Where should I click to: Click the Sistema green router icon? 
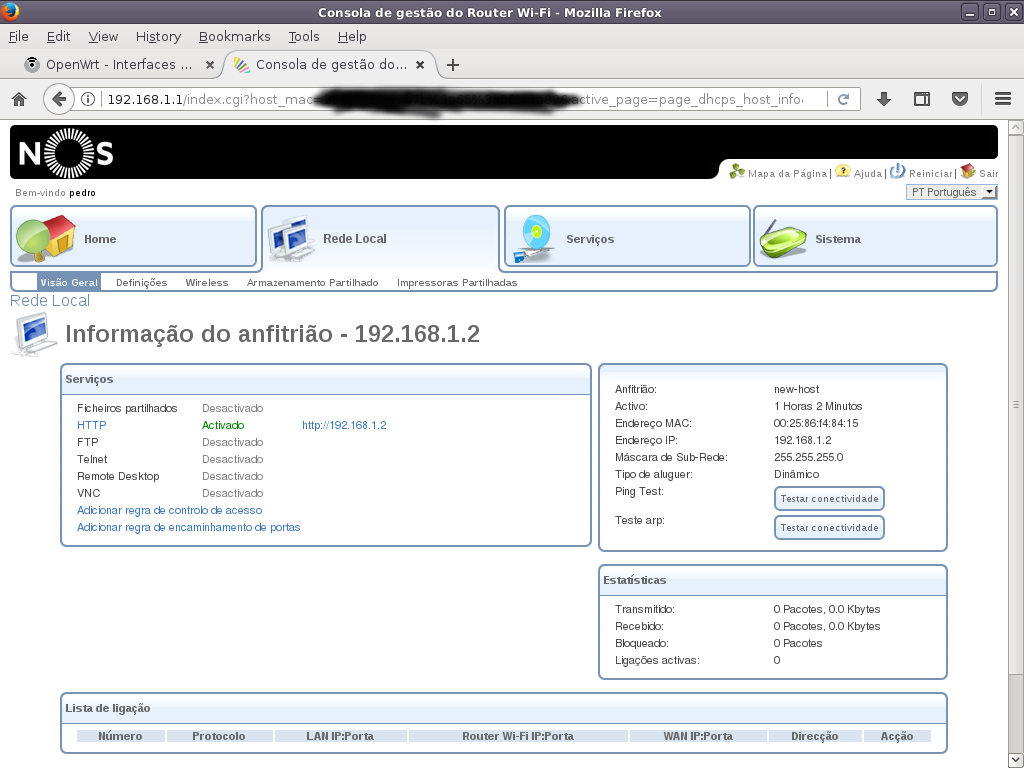tap(782, 239)
